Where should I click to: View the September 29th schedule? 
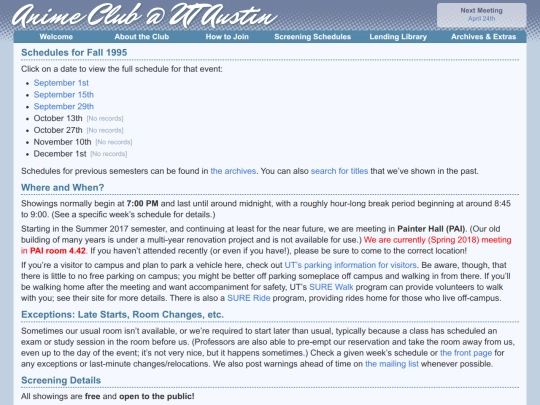point(63,106)
